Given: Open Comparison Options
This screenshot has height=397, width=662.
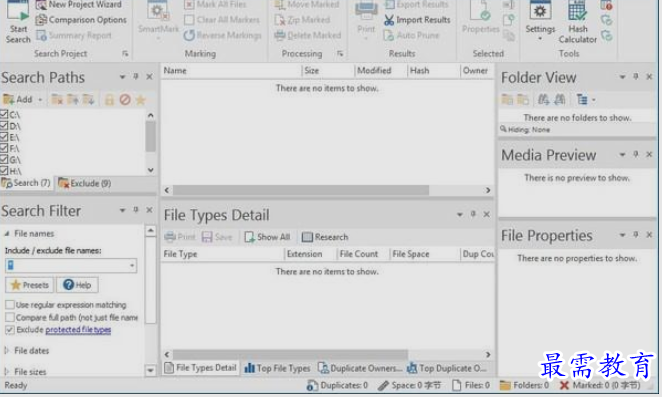Looking at the screenshot, I should 81,20.
